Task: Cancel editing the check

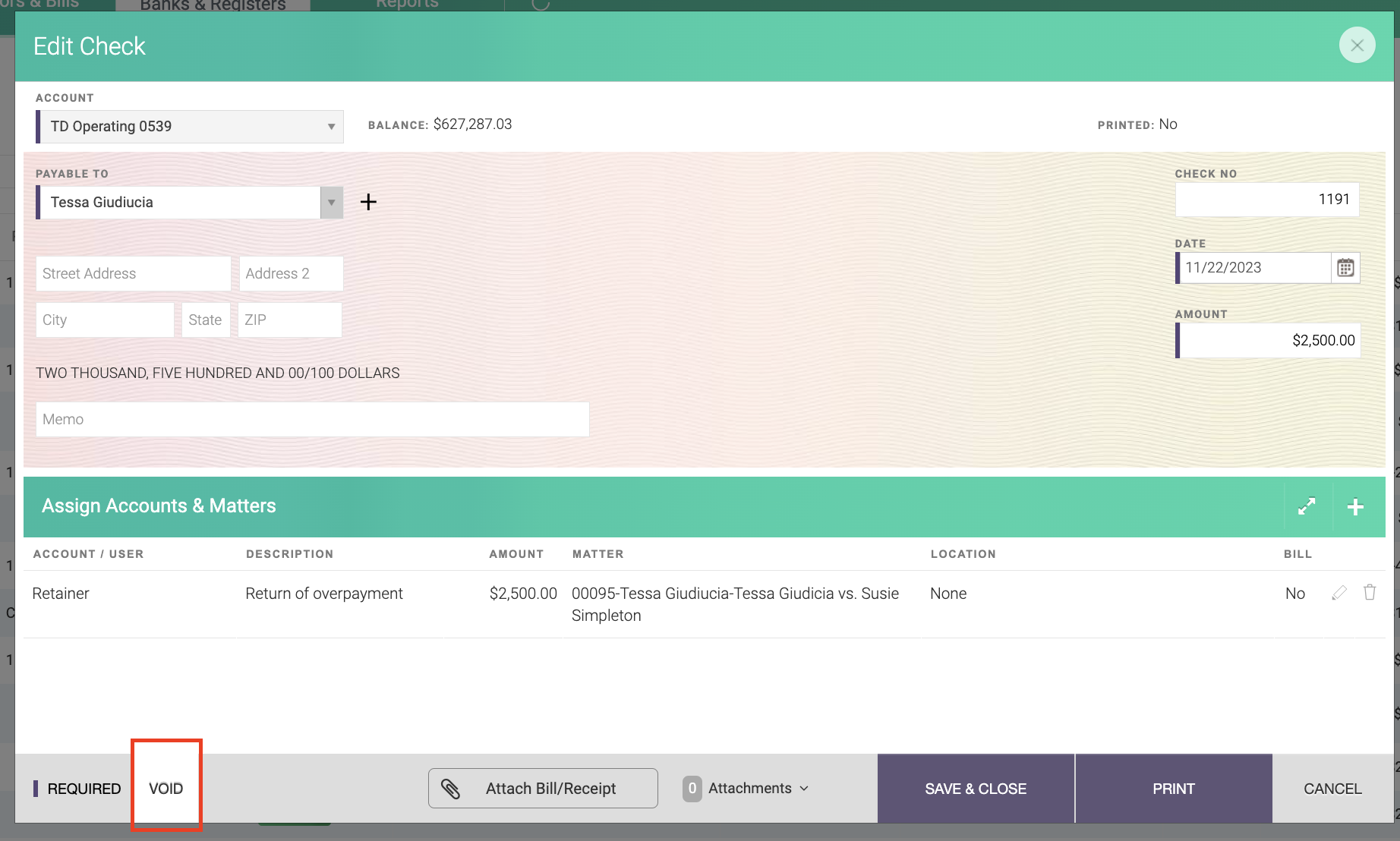Action: click(x=1332, y=789)
